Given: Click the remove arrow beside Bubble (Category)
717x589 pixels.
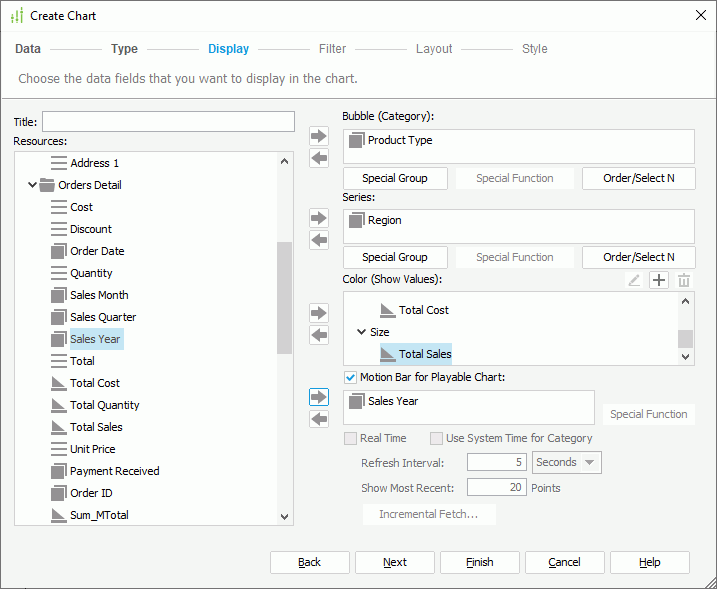Looking at the screenshot, I should [319, 158].
